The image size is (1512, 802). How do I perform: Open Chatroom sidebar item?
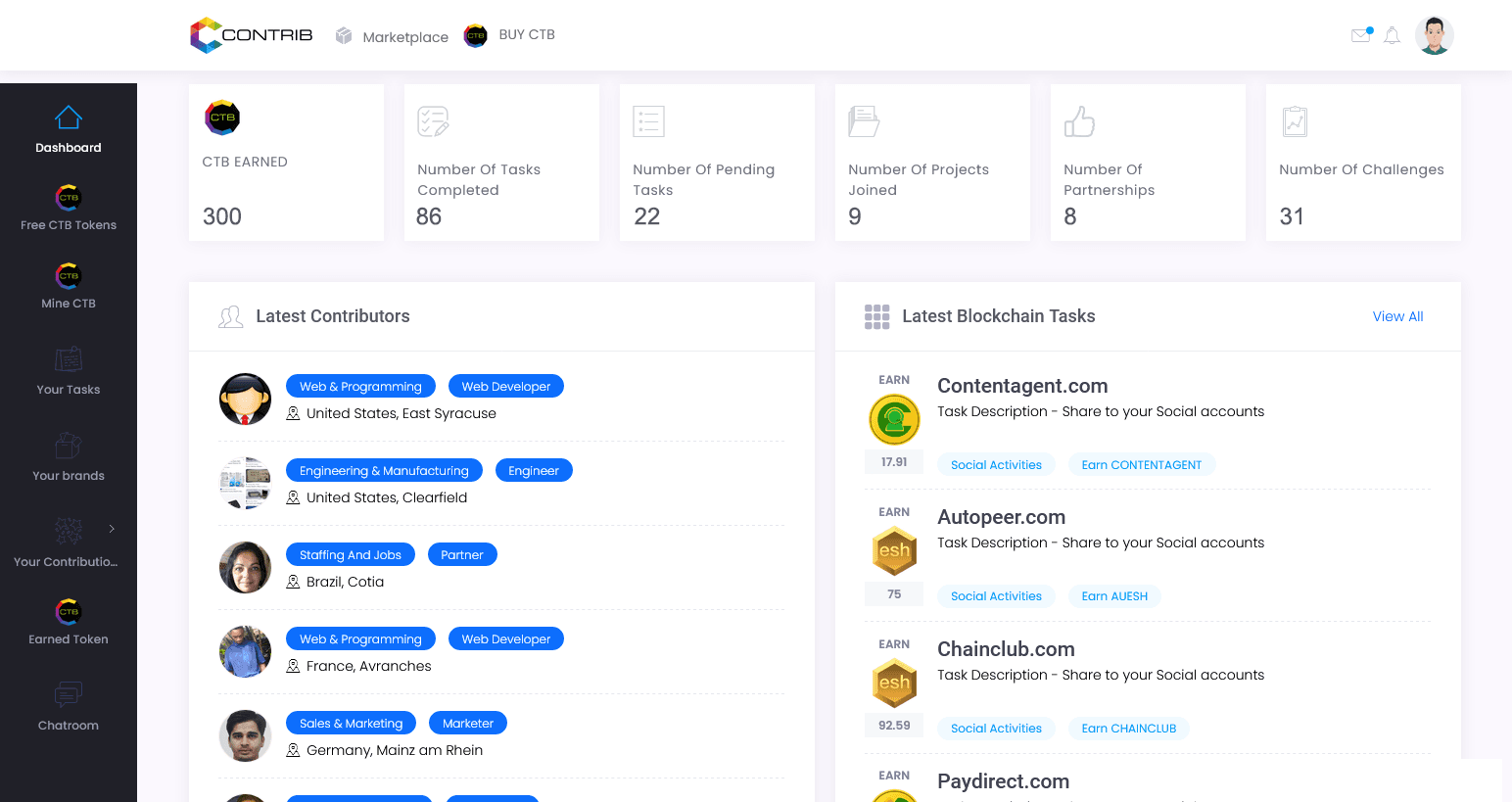coord(69,726)
